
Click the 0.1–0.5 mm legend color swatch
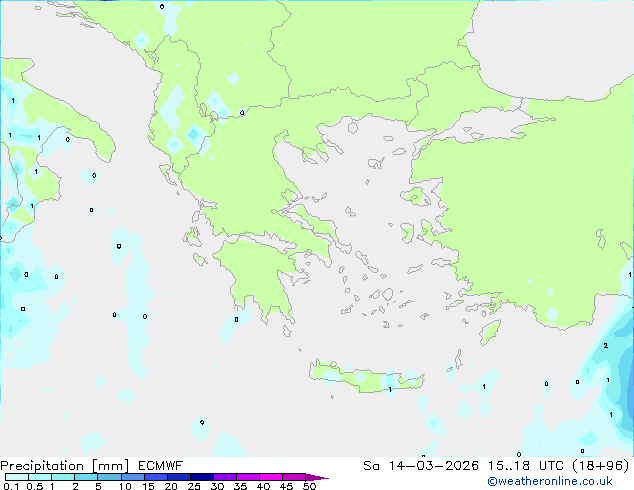click(x=17, y=477)
